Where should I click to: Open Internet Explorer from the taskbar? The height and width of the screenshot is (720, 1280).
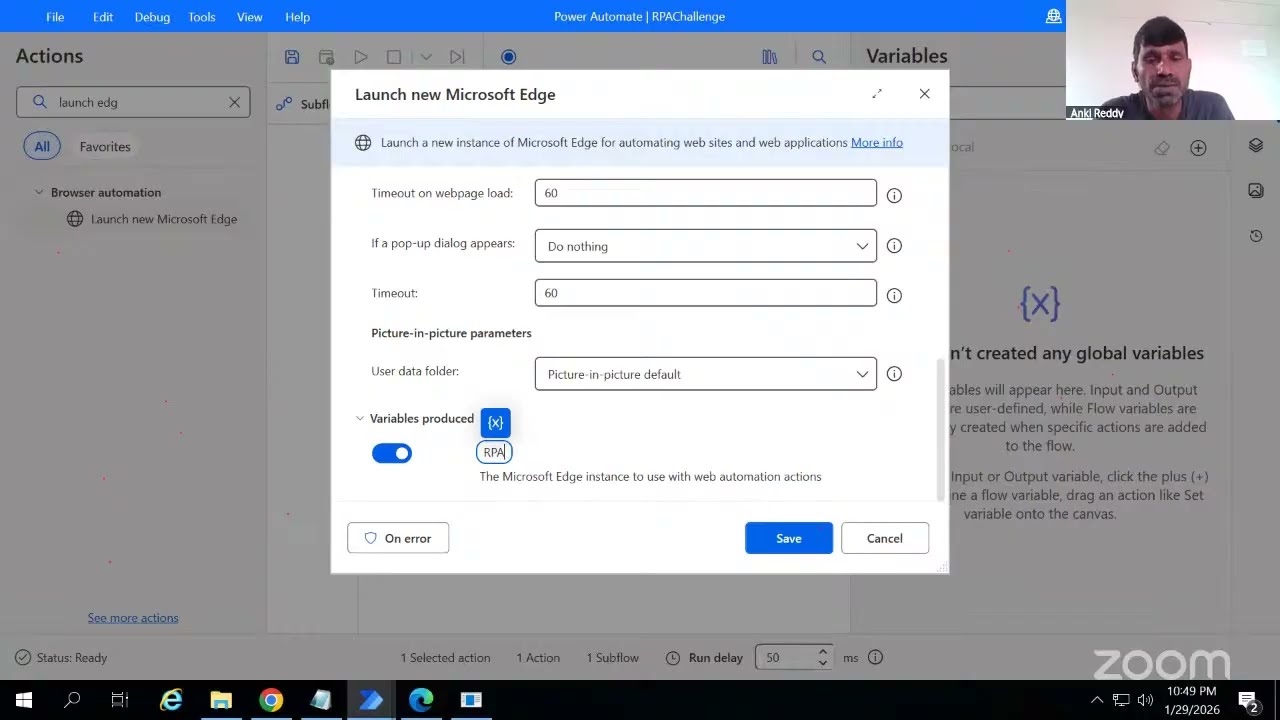[x=171, y=700]
